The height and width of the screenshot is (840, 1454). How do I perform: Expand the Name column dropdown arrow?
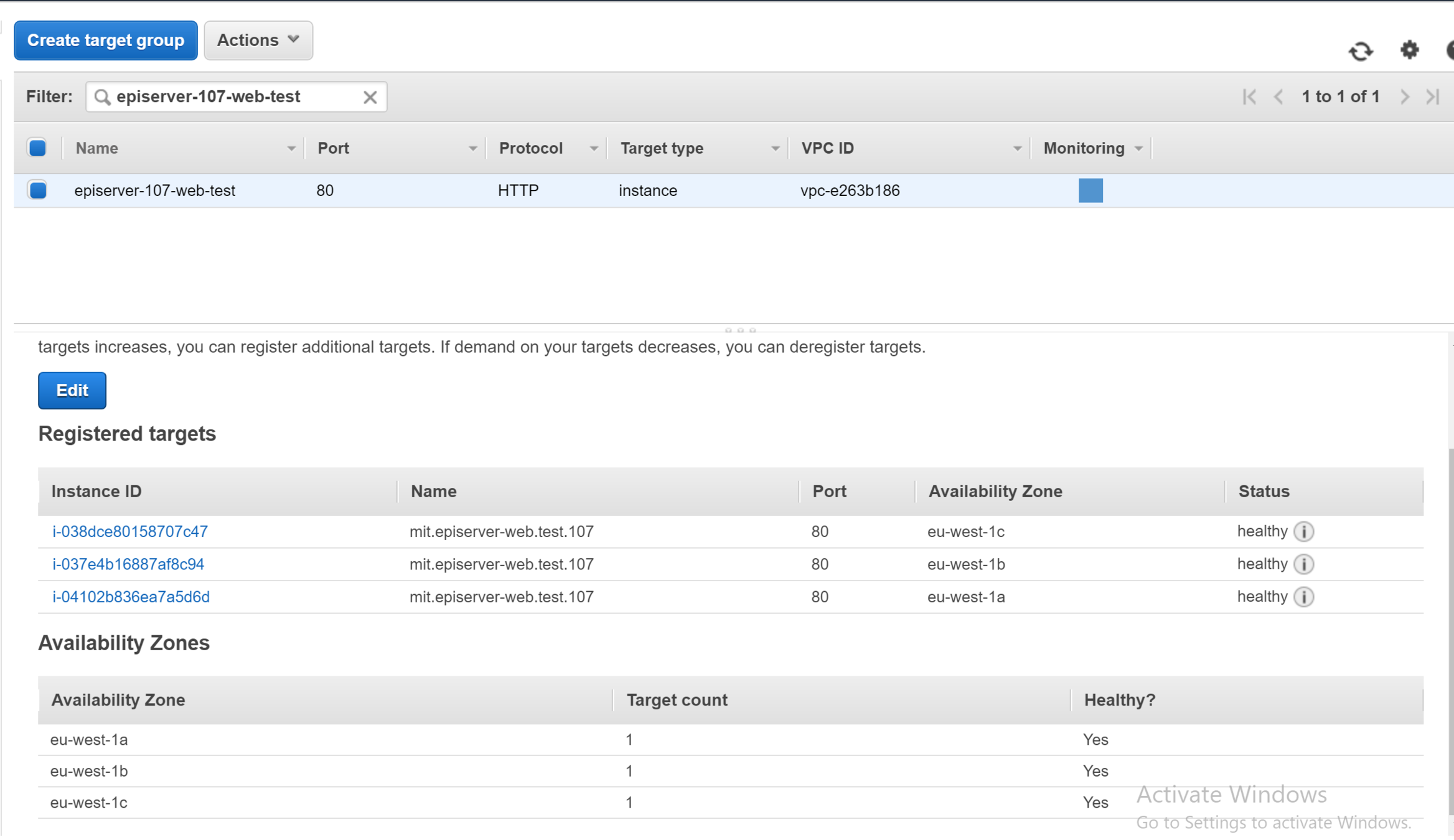coord(291,149)
